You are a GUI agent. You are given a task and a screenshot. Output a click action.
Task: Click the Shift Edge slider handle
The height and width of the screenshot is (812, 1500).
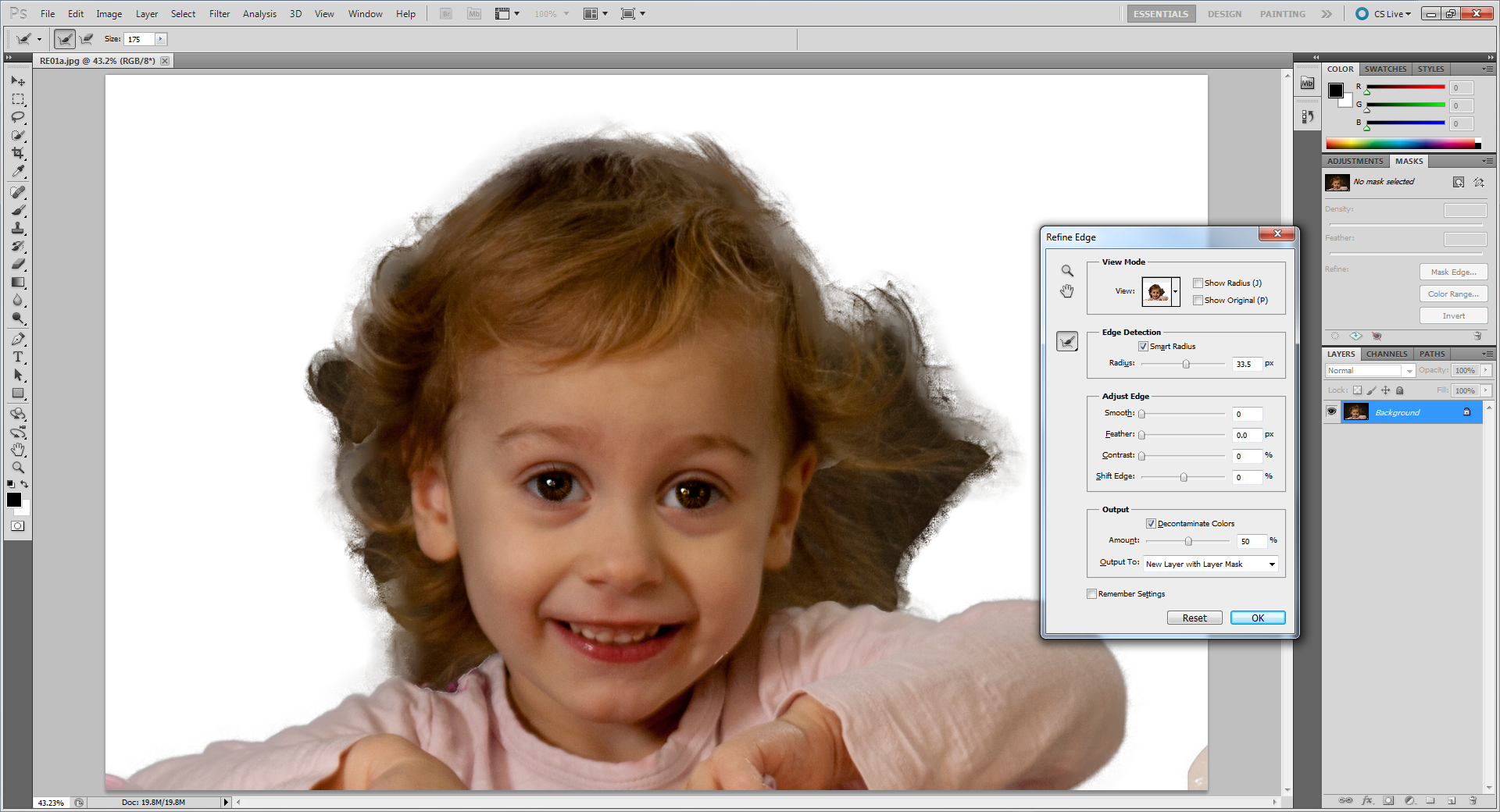pyautogui.click(x=1184, y=477)
